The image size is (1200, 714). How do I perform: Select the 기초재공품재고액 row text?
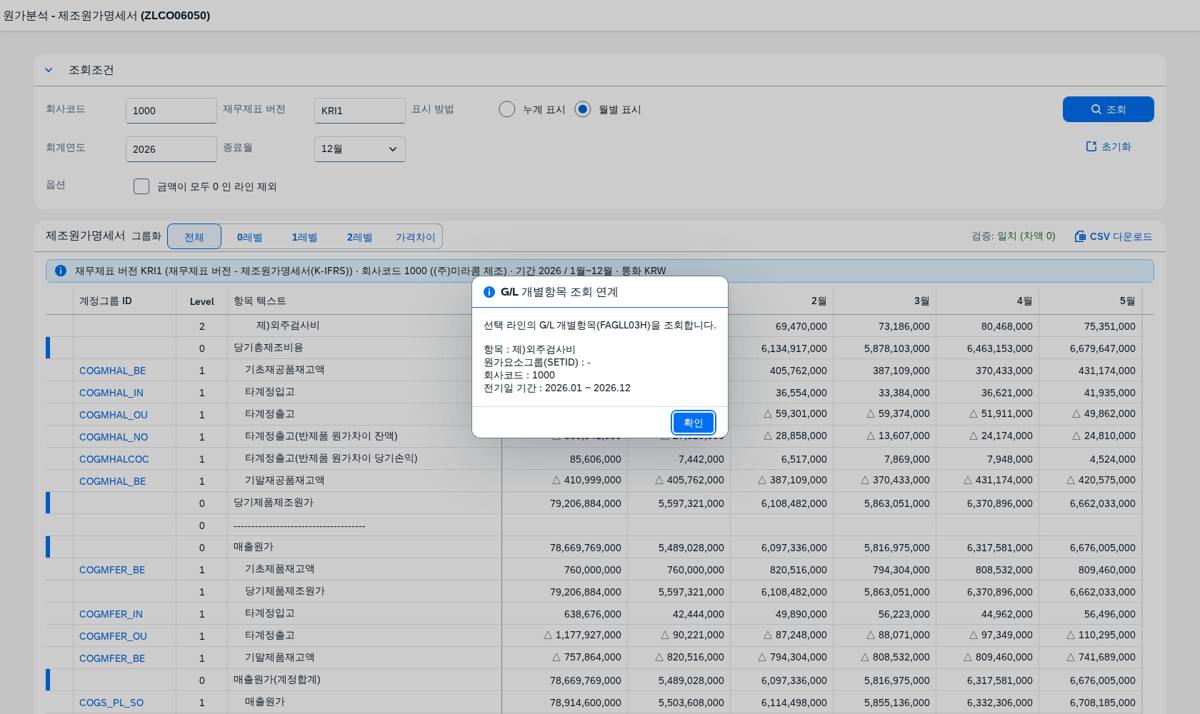pyautogui.click(x=284, y=370)
